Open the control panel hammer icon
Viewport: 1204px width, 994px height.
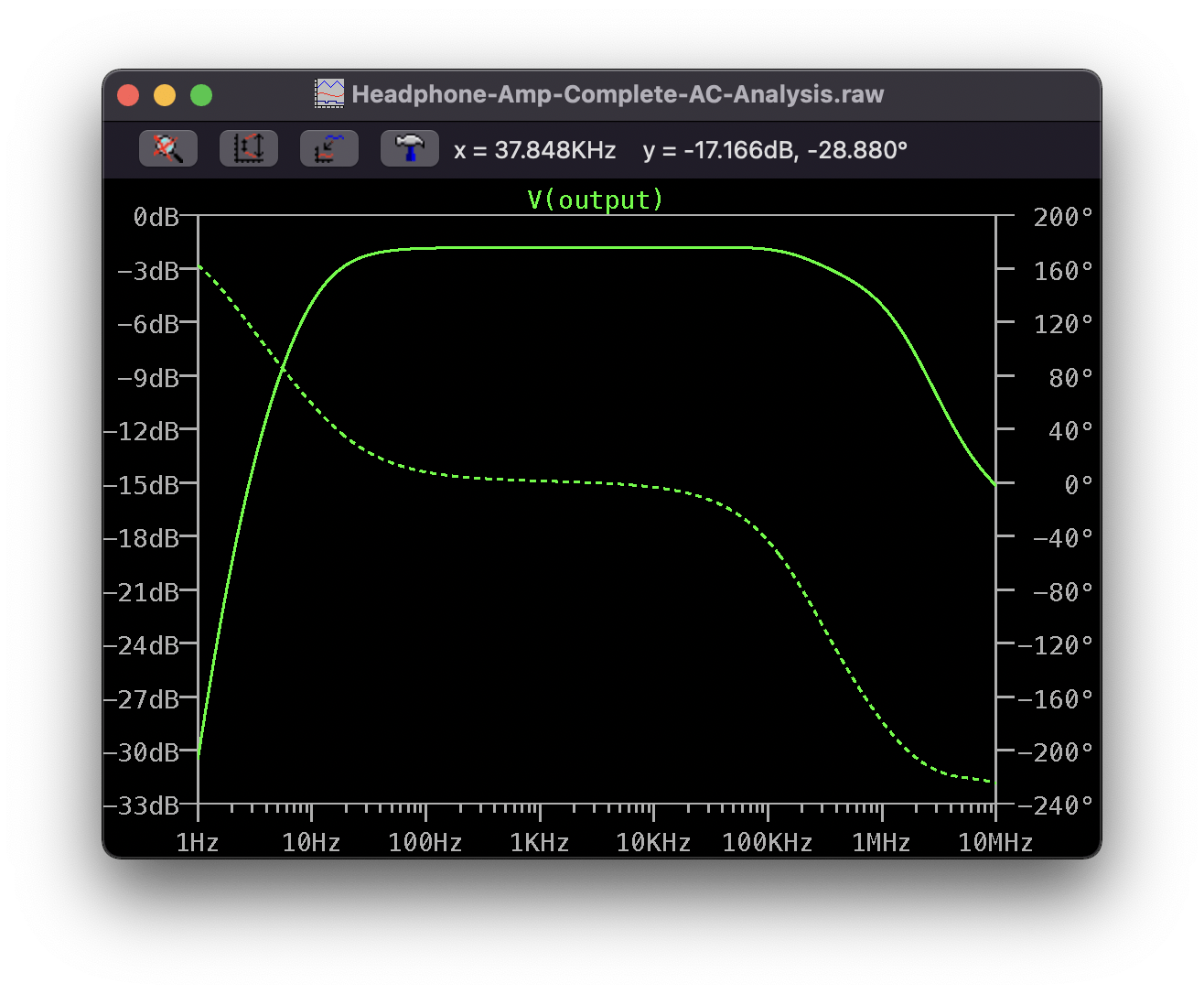[409, 148]
